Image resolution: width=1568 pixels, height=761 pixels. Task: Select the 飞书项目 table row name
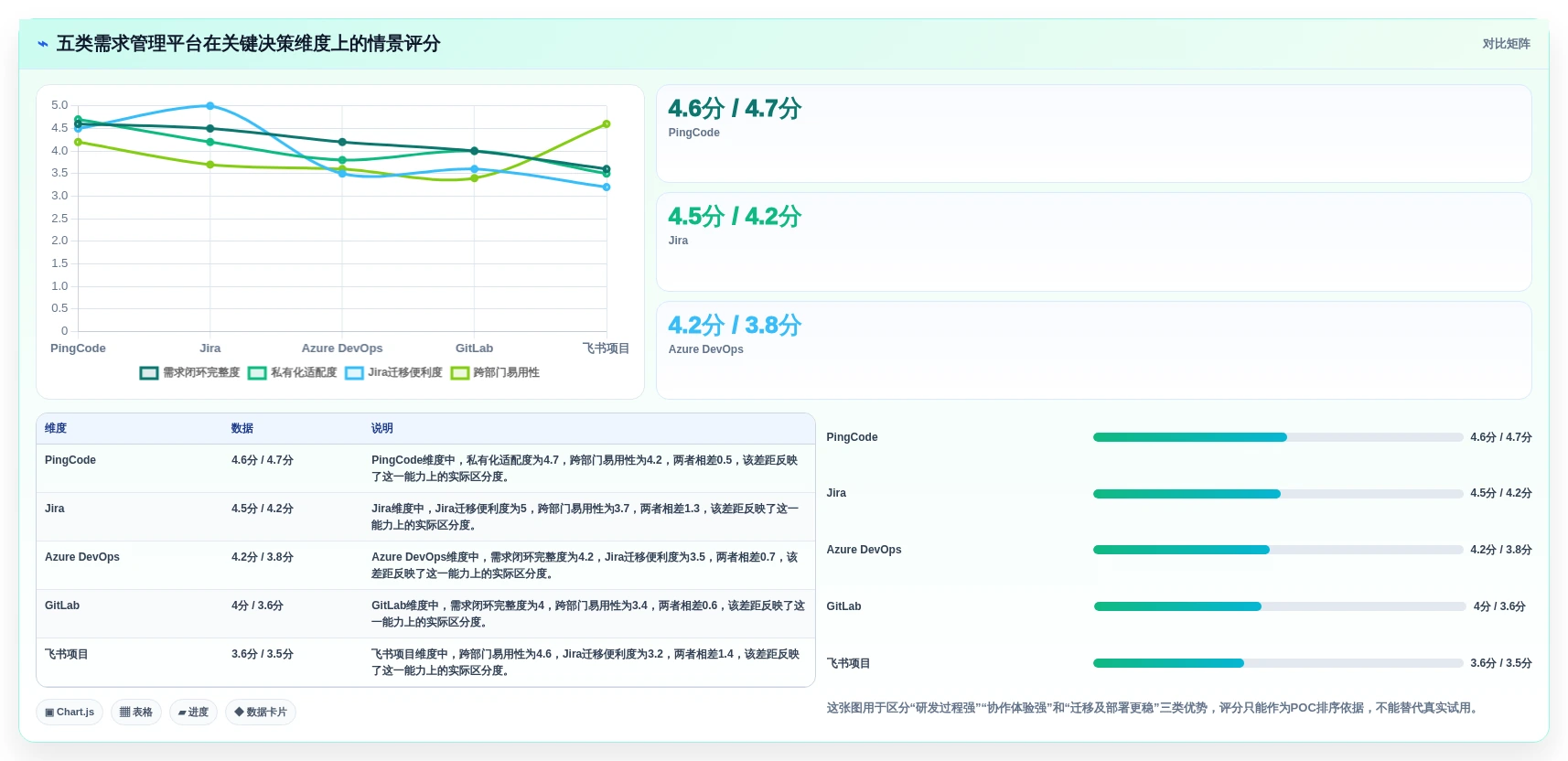point(67,654)
